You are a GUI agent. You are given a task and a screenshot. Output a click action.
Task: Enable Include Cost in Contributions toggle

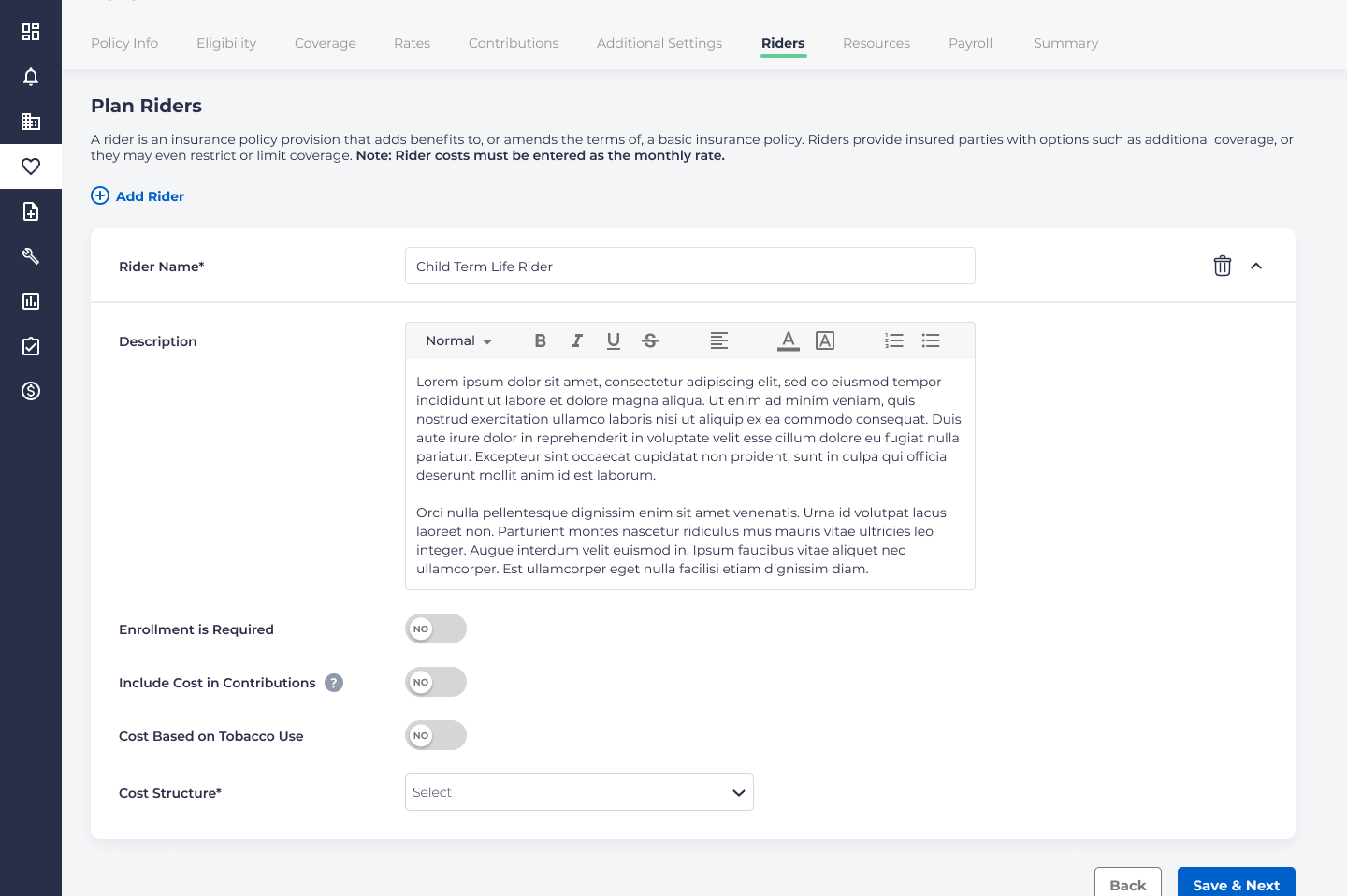pos(436,682)
